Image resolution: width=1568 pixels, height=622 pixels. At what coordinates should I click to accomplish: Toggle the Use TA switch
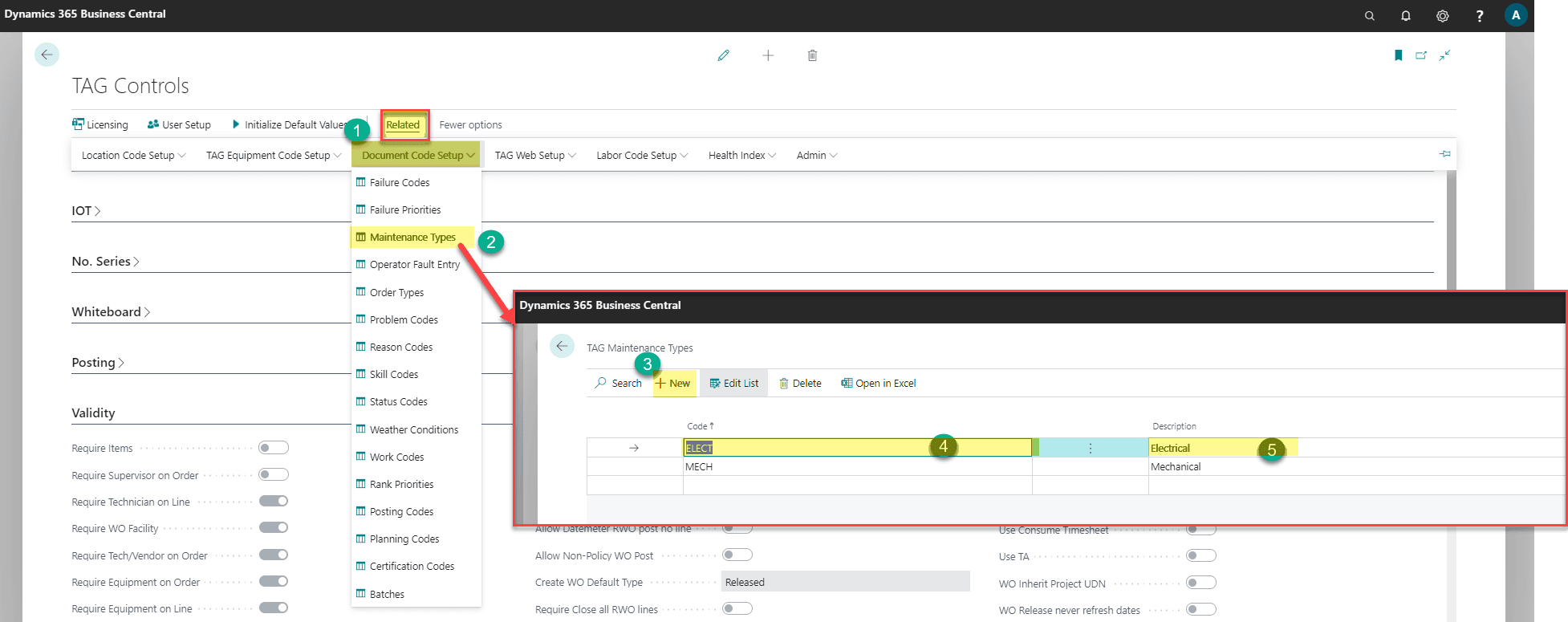pos(1201,555)
